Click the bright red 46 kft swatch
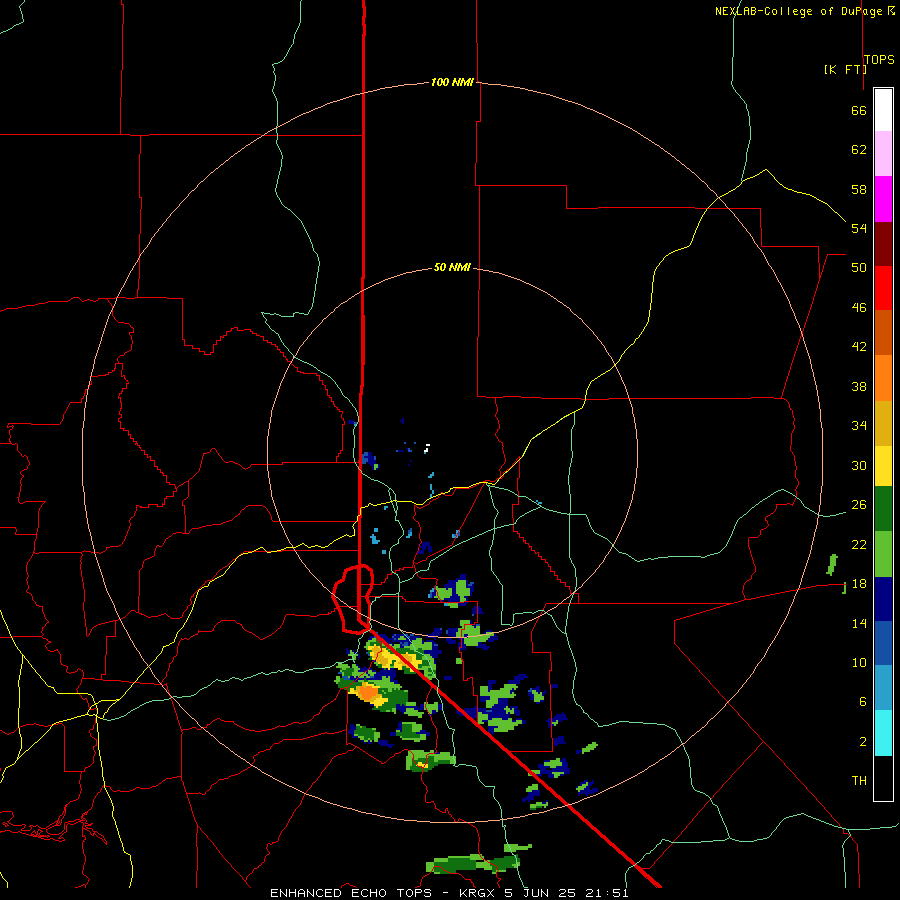Screen dimensions: 900x900 tap(883, 288)
